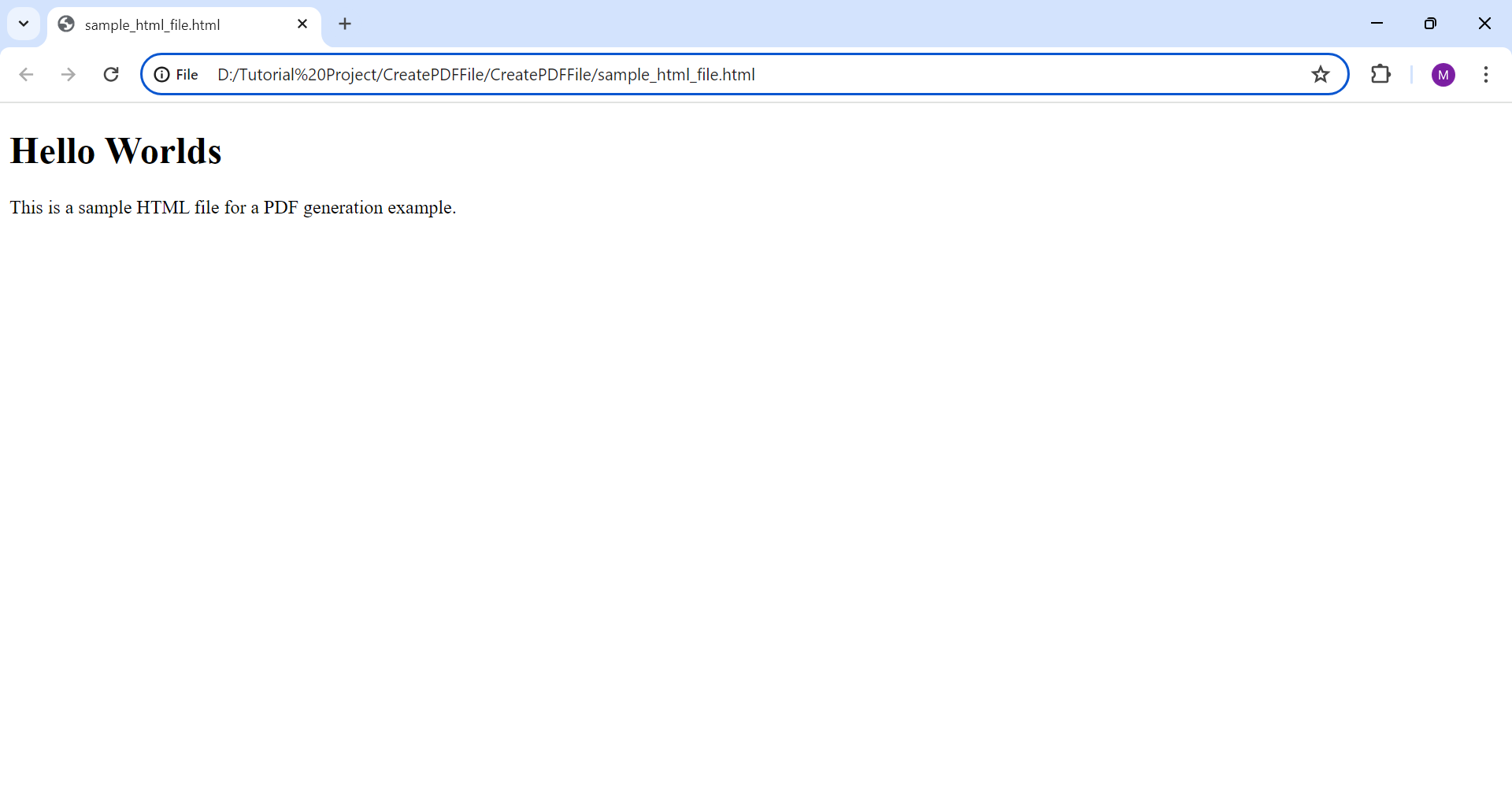Click the Hello Worlds heading

point(116,150)
